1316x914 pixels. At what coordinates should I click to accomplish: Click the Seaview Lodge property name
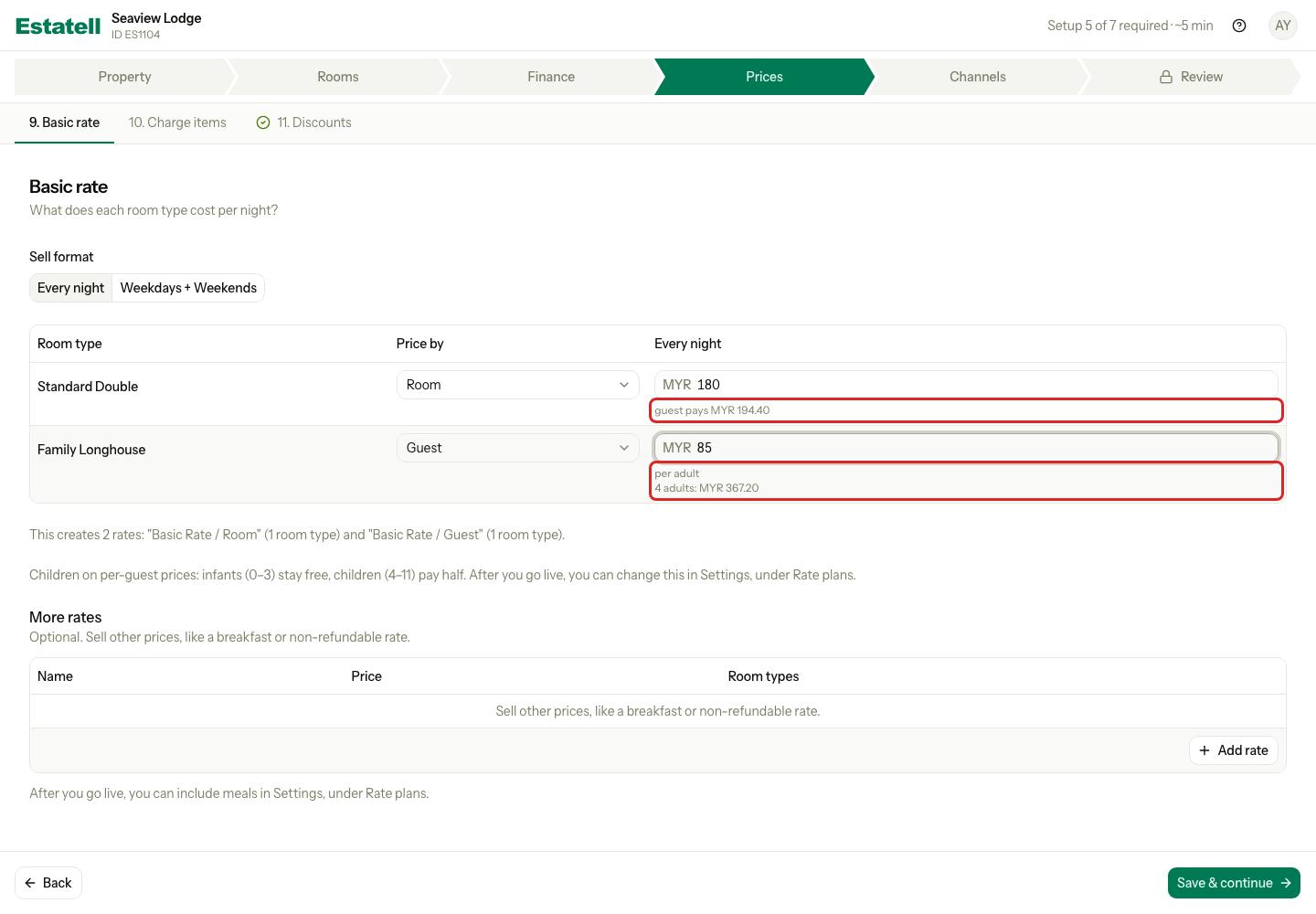156,18
